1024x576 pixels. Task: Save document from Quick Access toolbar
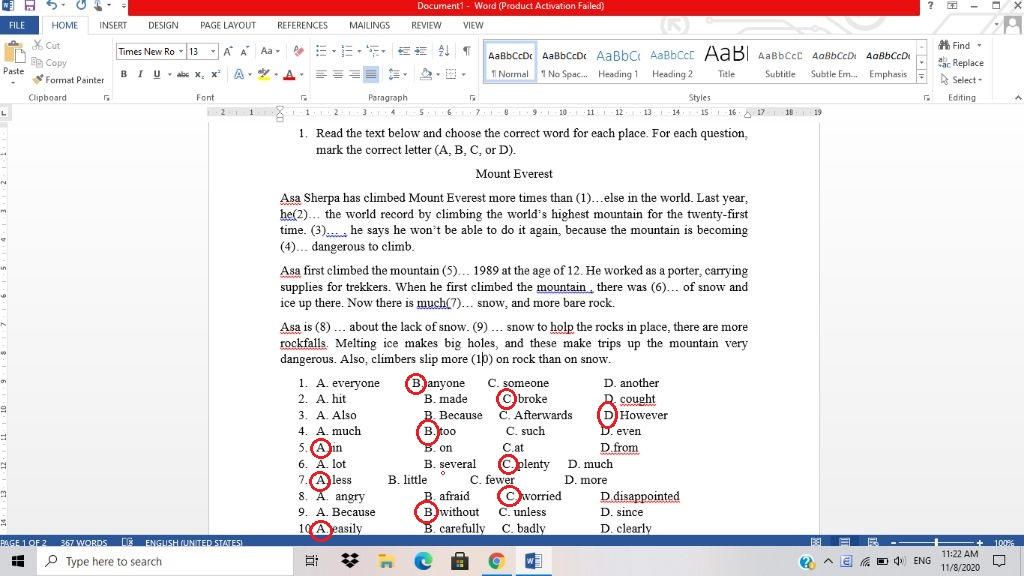coord(29,5)
